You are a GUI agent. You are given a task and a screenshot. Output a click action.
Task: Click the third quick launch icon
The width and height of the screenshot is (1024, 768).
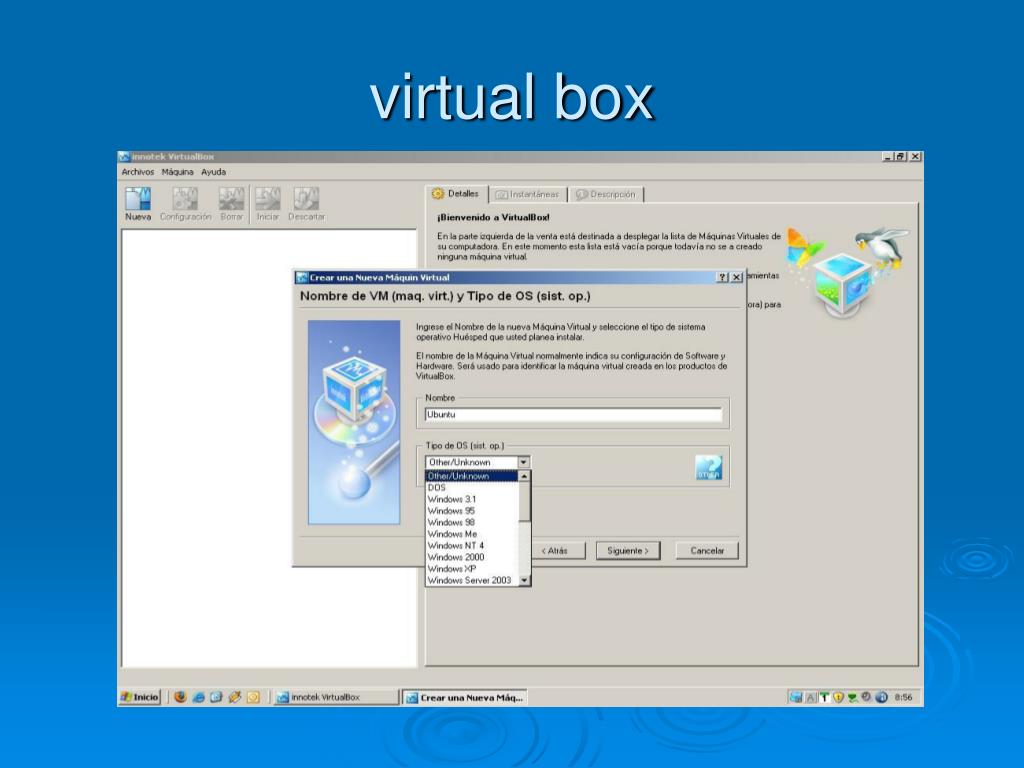coord(216,697)
